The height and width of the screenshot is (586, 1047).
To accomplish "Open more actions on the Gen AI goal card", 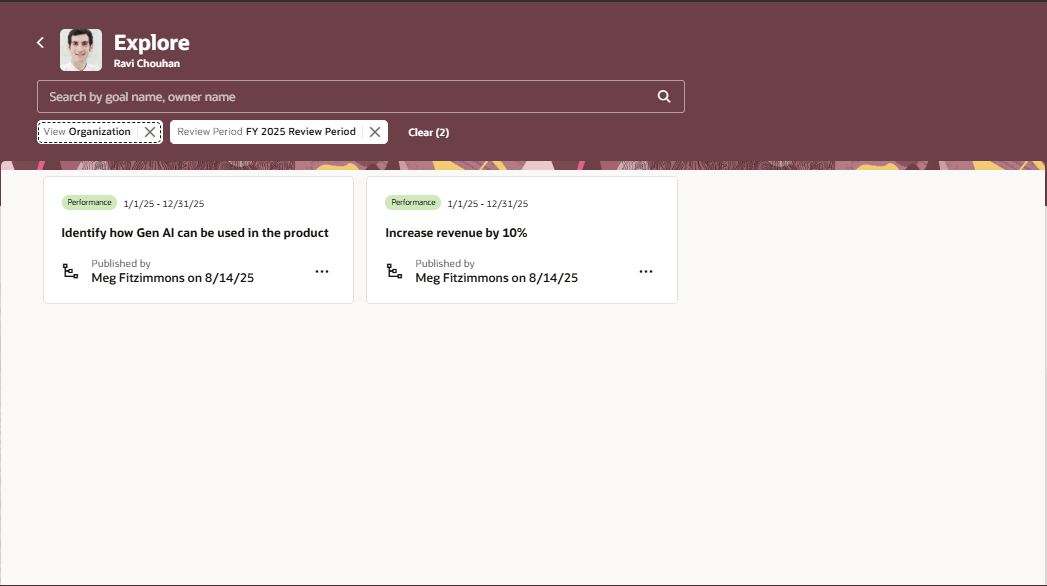I will pos(322,271).
